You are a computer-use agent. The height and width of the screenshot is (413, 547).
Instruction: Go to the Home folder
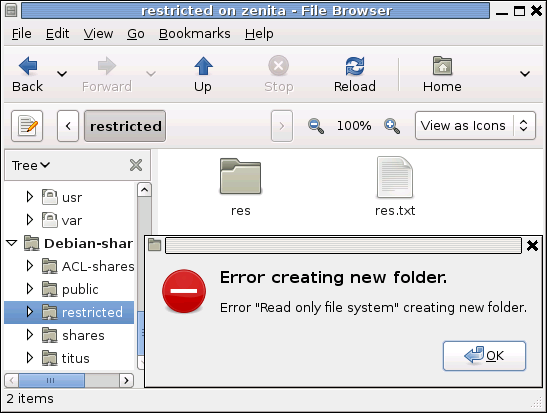click(442, 66)
